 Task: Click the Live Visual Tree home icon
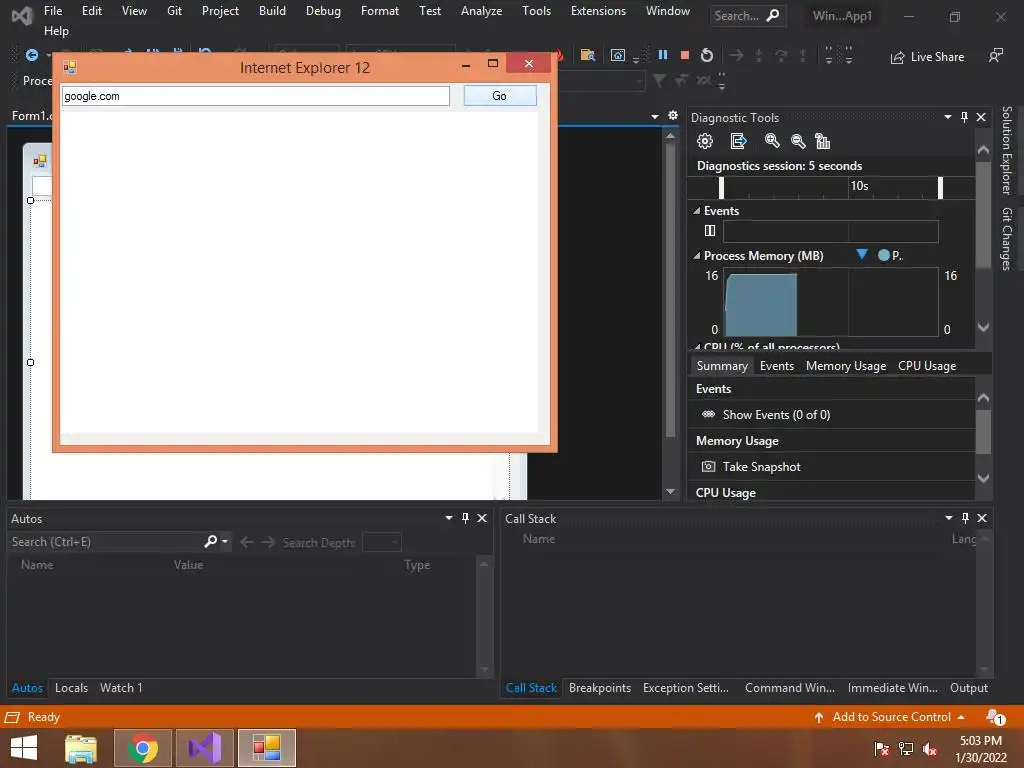(x=617, y=56)
